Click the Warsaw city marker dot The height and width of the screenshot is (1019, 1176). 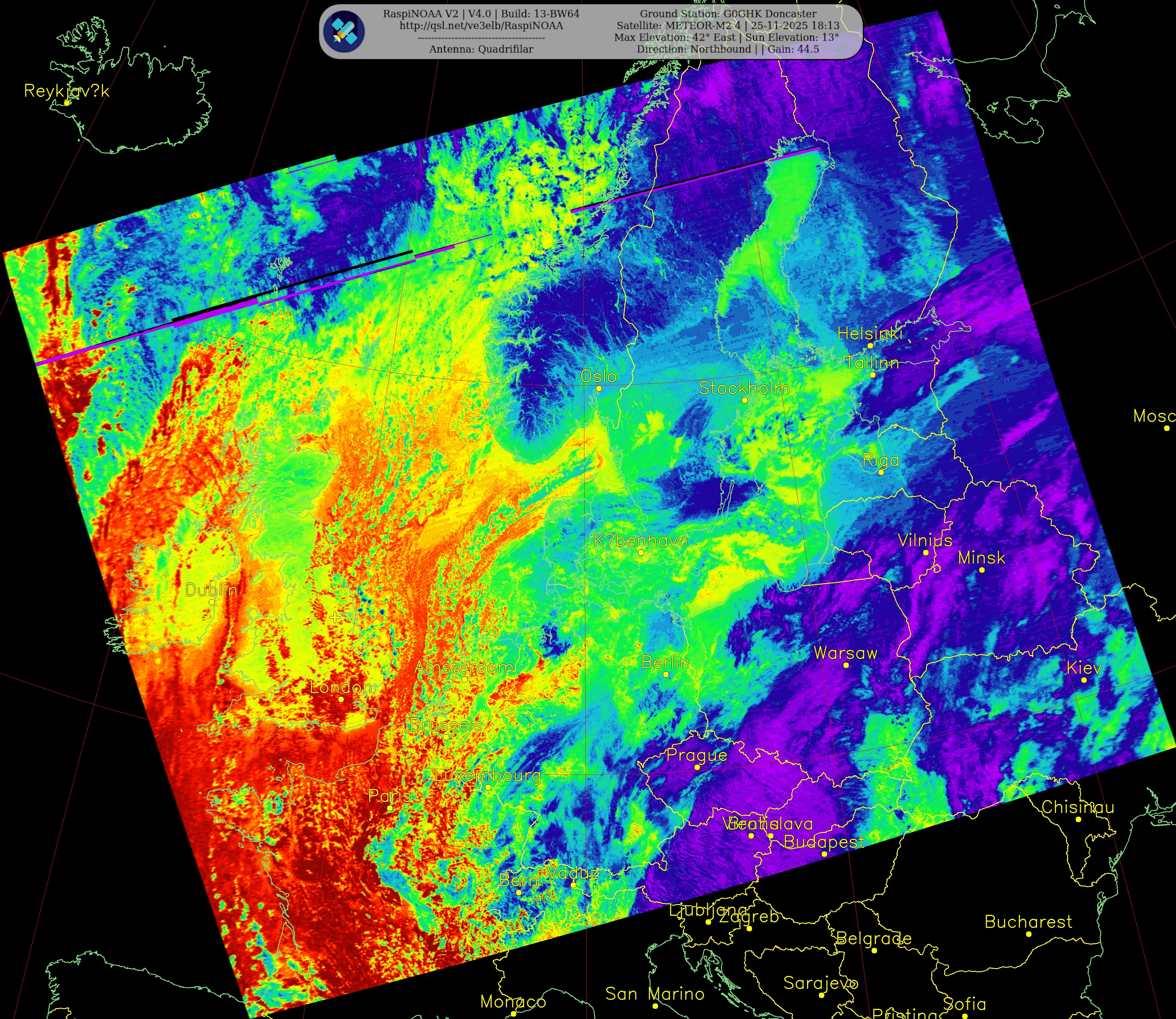pos(846,665)
